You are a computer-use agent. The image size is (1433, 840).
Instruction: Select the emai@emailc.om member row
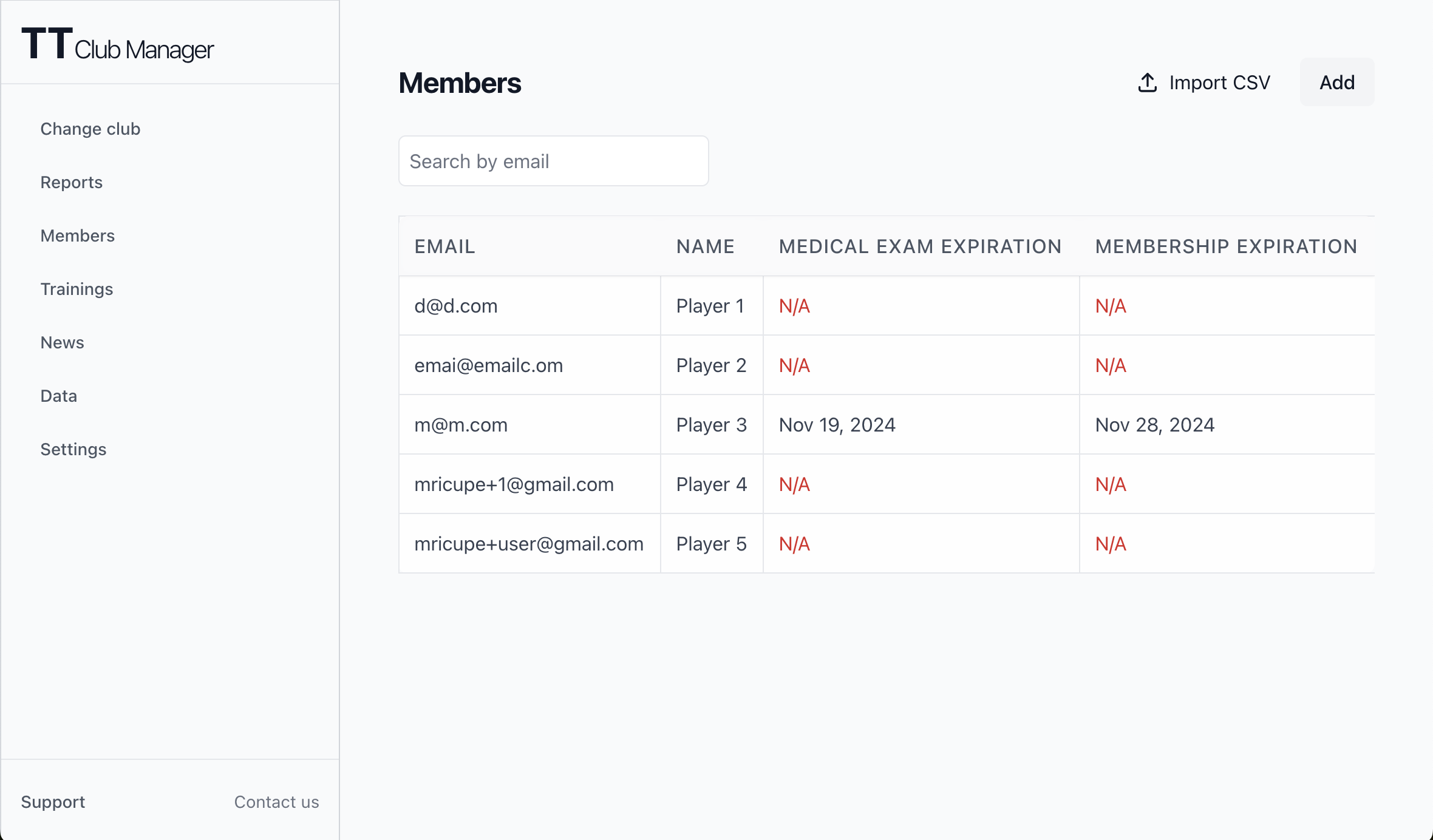(488, 365)
